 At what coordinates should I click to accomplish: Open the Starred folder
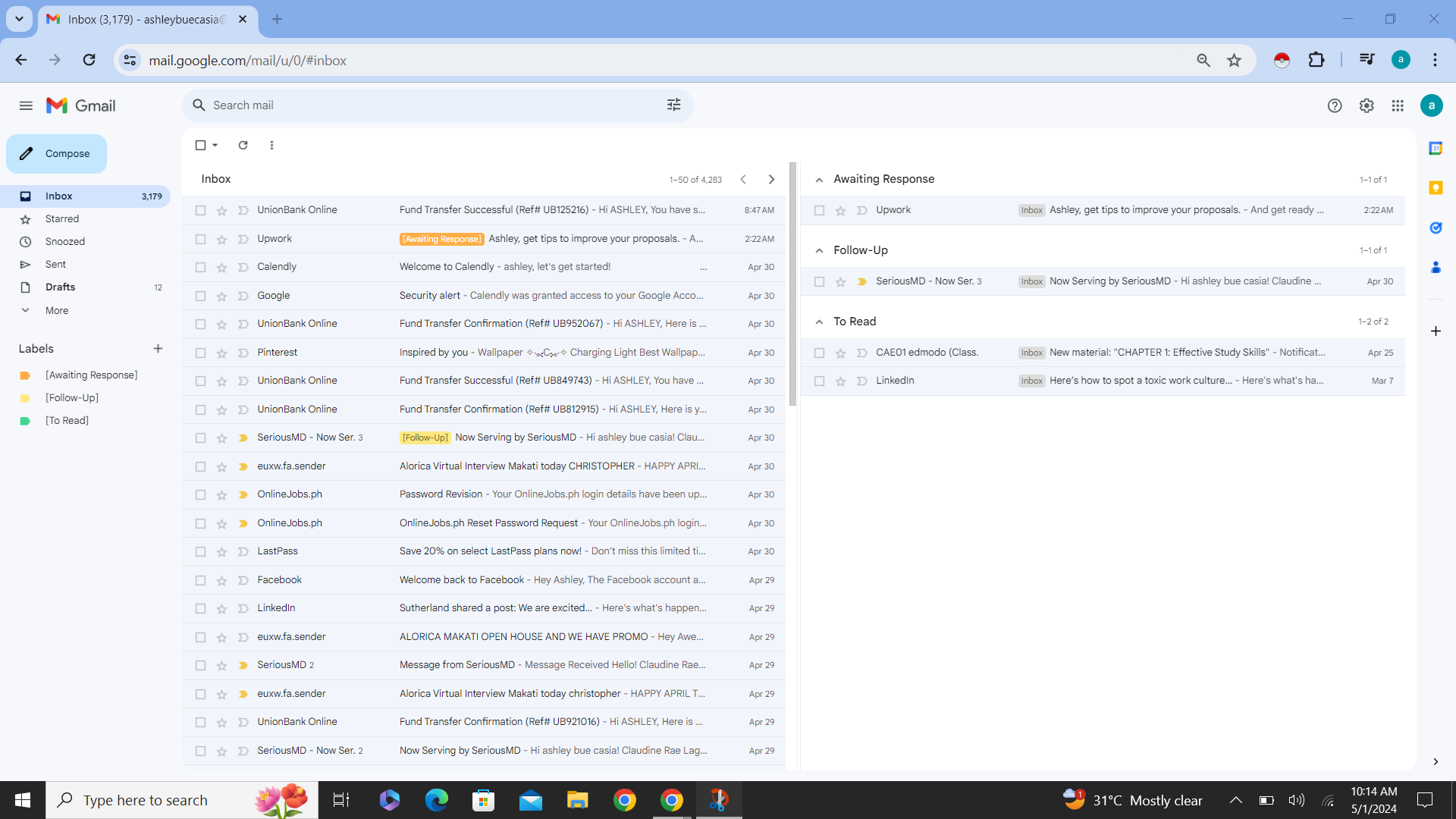61,219
